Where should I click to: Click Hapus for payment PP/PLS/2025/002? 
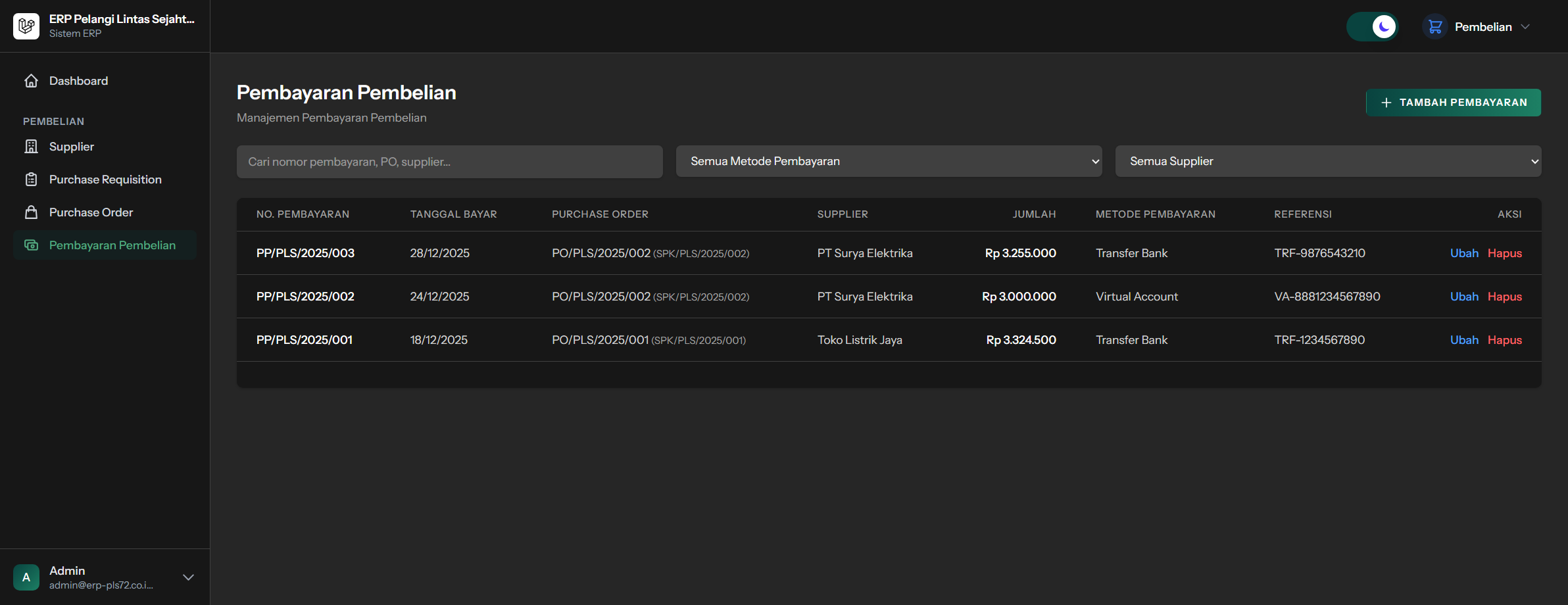pos(1505,297)
